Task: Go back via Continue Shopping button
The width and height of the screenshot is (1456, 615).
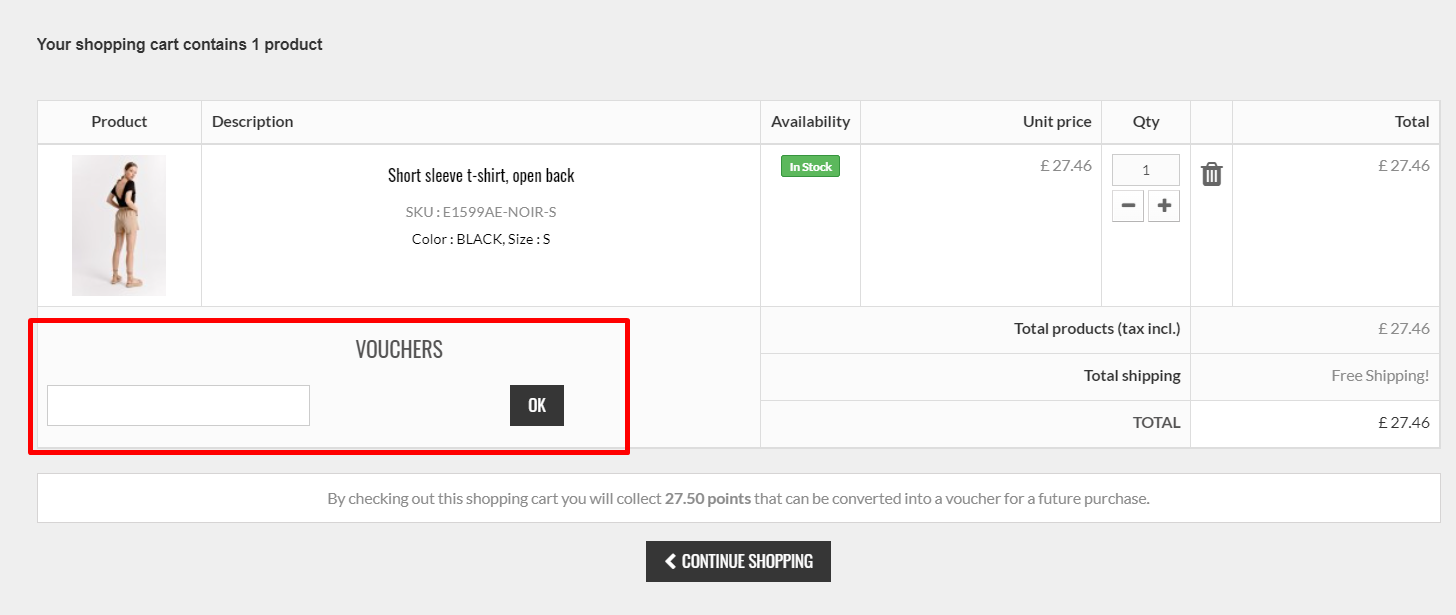Action: coord(738,561)
